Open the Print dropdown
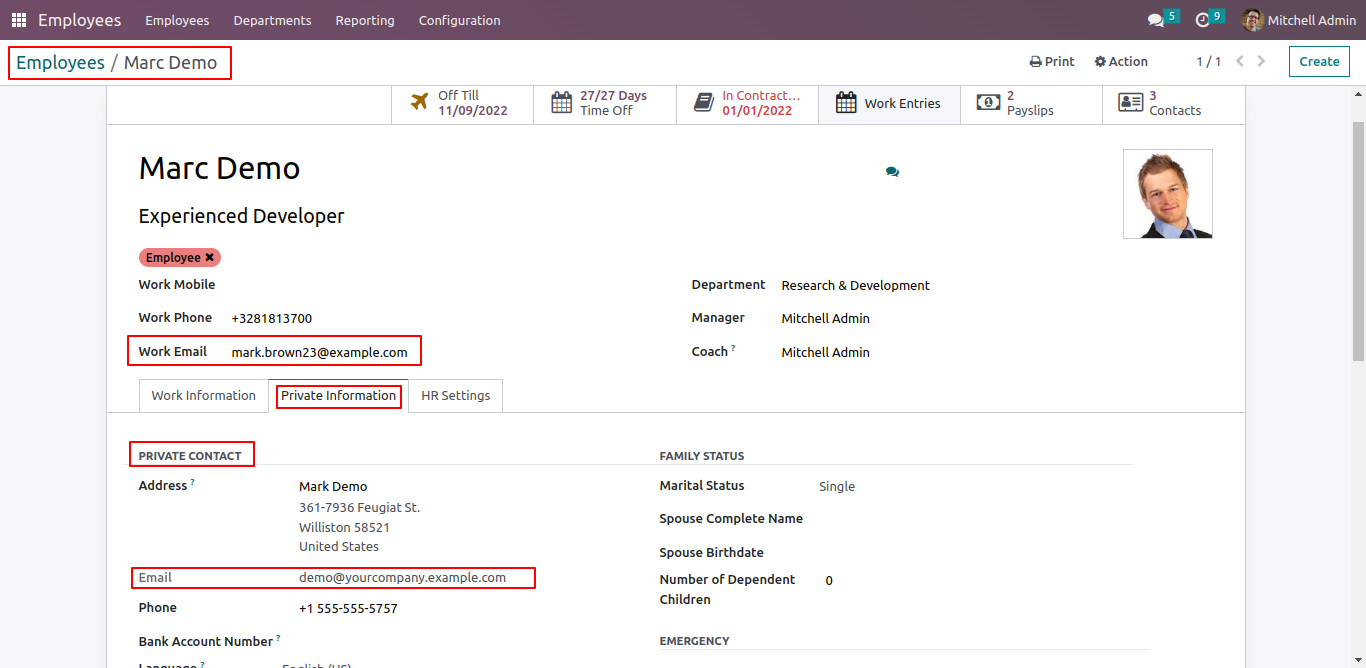The width and height of the screenshot is (1366, 668). (x=1052, y=62)
